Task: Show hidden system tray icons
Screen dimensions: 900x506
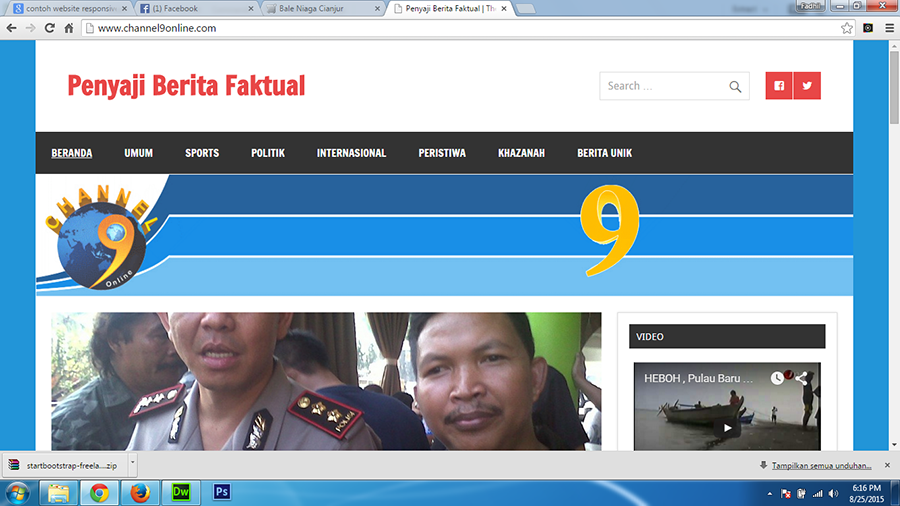Action: 770,493
